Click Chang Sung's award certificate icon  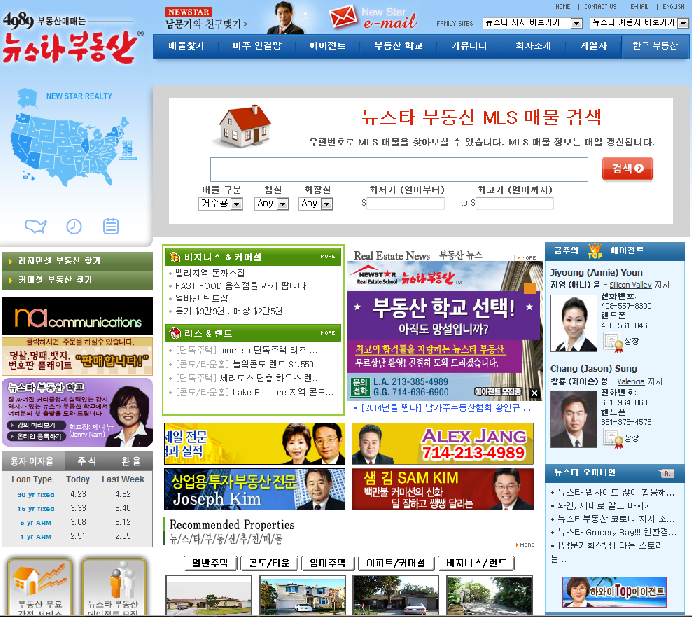point(613,439)
